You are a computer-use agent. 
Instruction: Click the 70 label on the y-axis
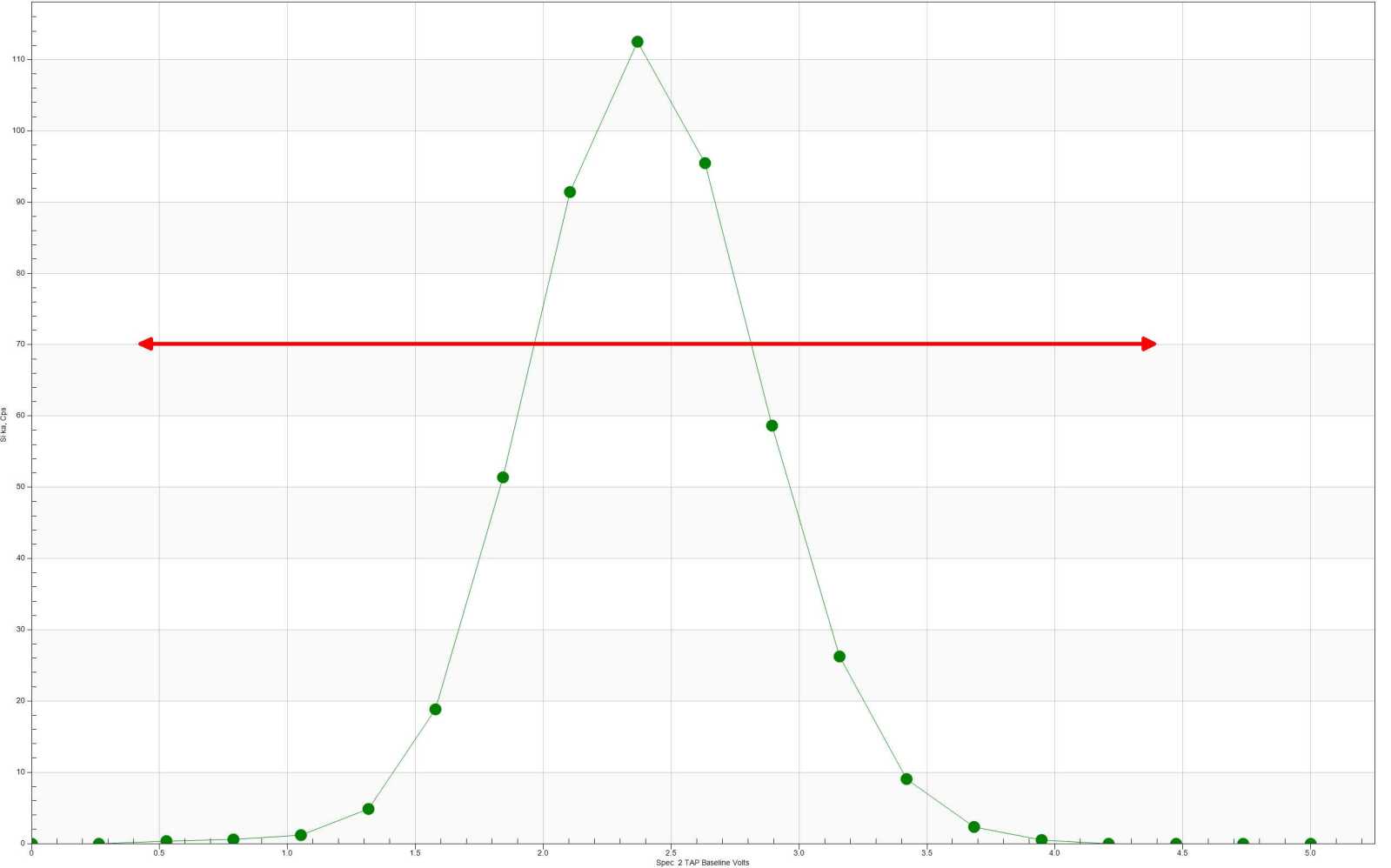[x=20, y=344]
